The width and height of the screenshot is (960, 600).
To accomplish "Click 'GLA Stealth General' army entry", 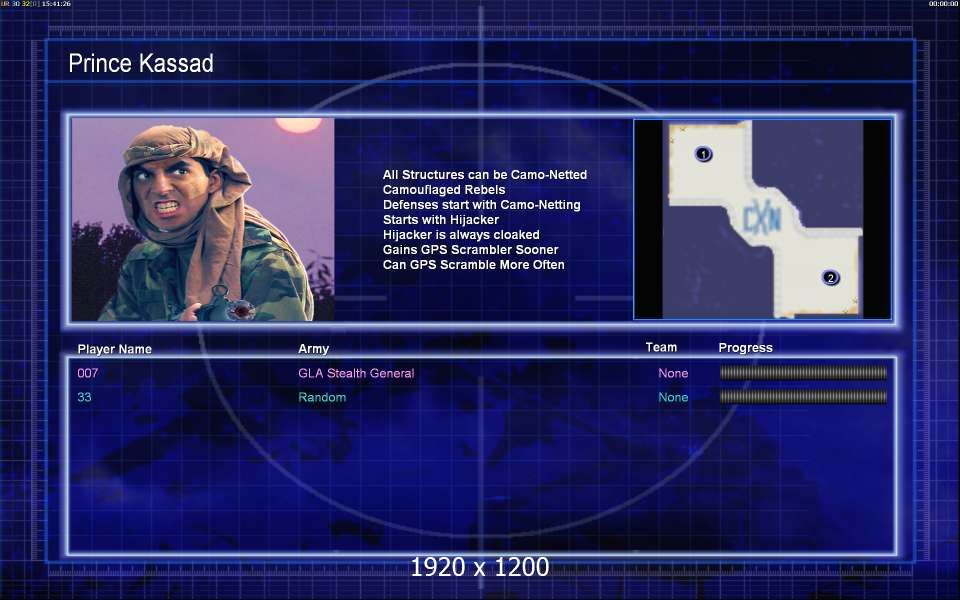I will pyautogui.click(x=356, y=373).
